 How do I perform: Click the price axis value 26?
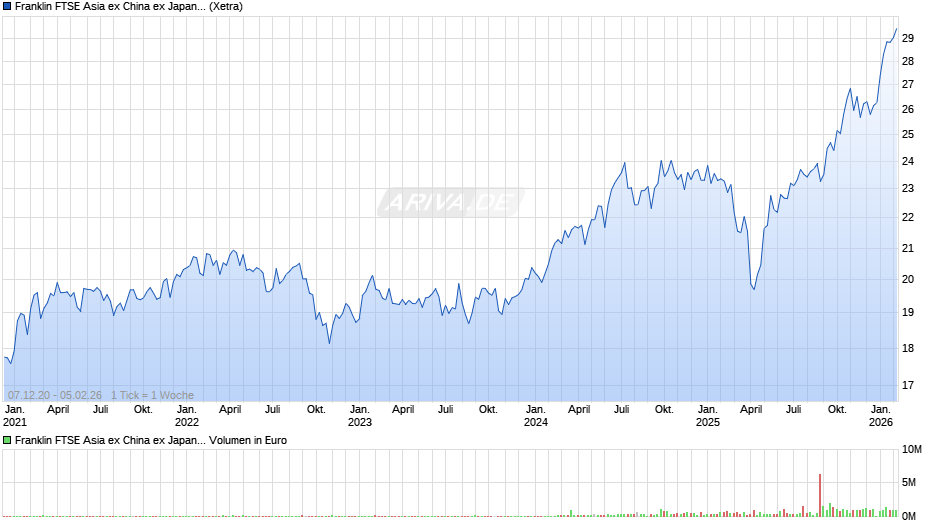point(908,109)
